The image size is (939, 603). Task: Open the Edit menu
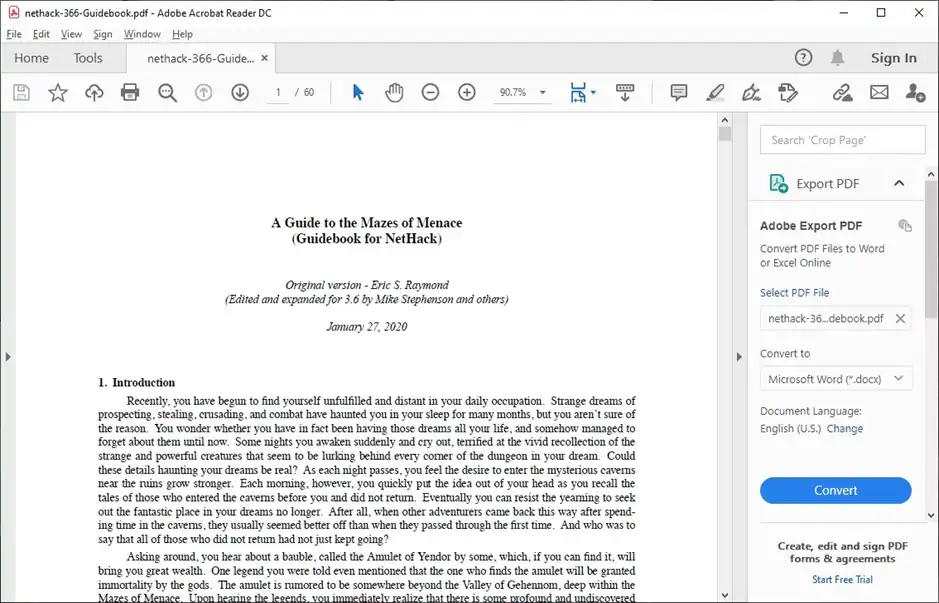(41, 34)
